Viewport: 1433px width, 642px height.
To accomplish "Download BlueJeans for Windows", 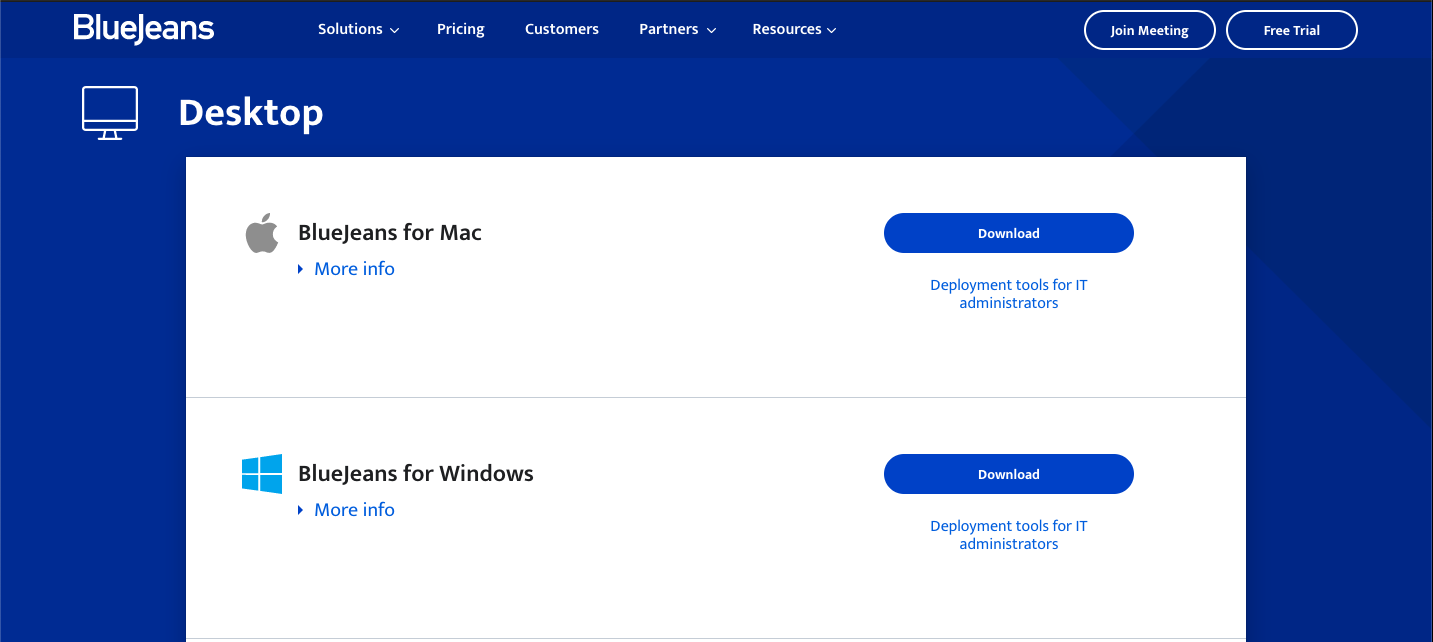I will click(x=1008, y=473).
